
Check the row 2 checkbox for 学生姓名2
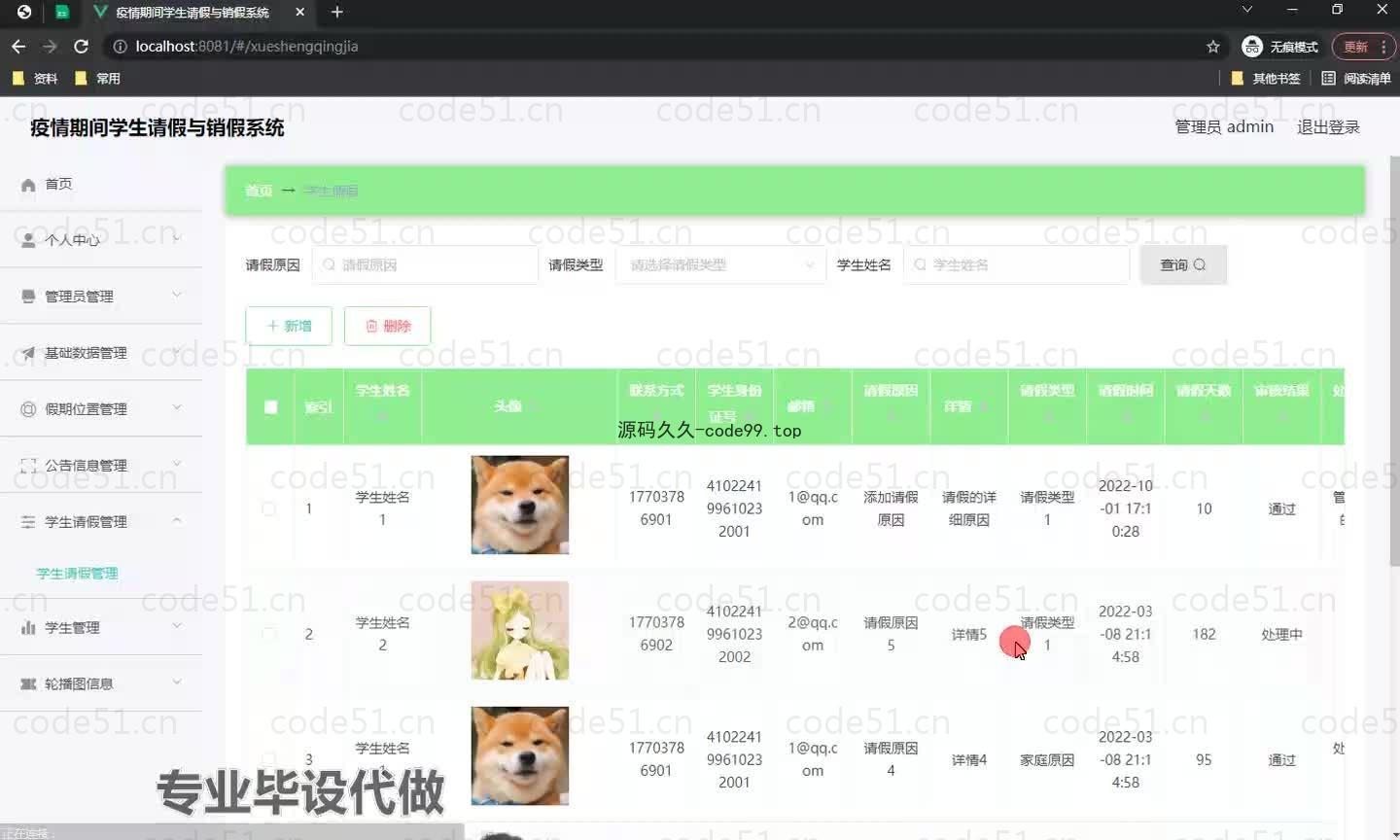[269, 634]
